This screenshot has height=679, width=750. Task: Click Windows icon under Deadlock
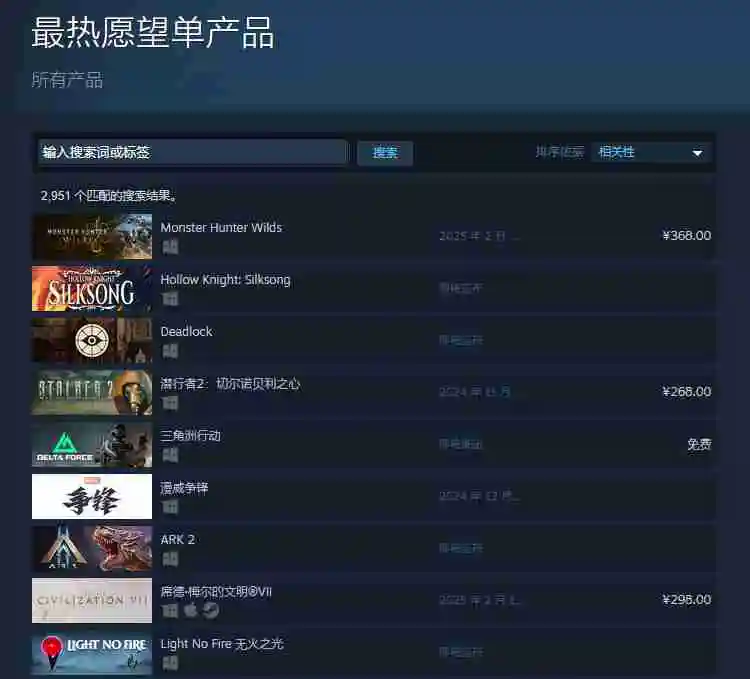tap(170, 351)
